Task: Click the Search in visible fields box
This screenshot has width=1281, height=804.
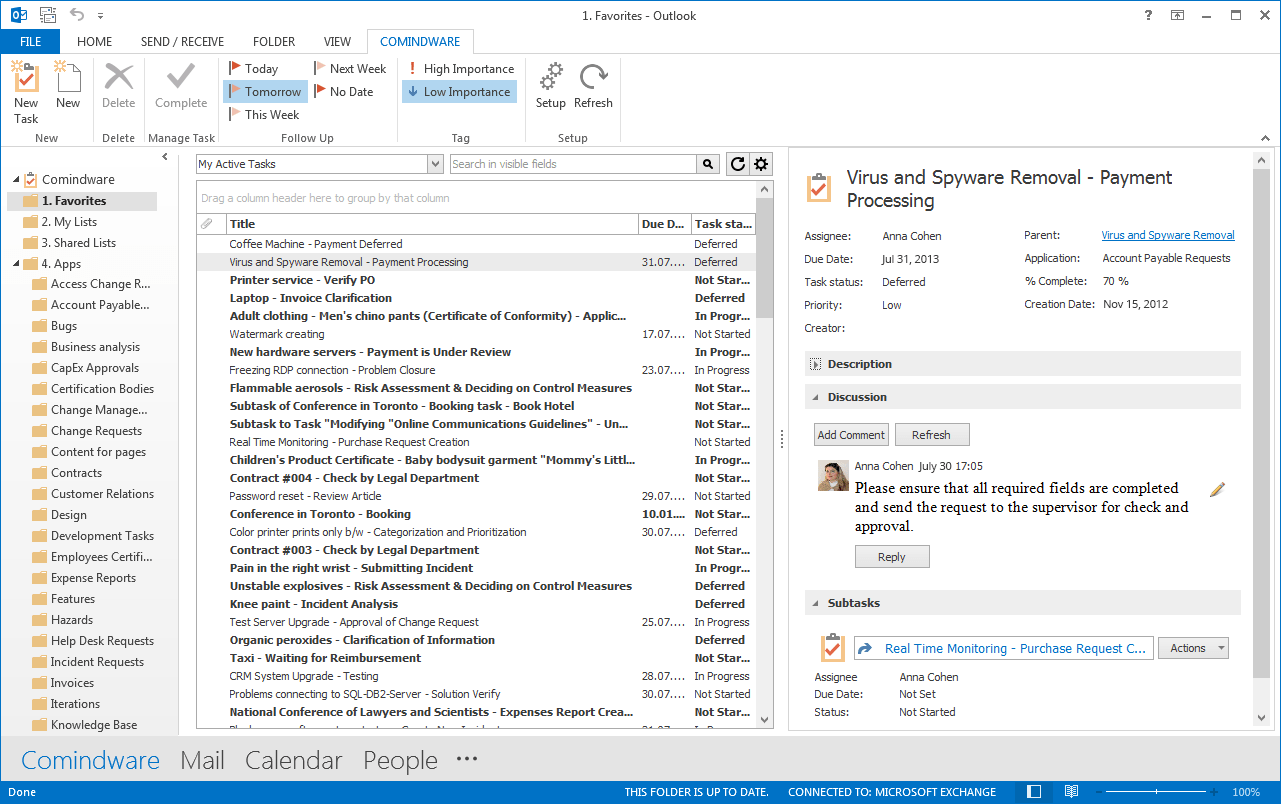Action: (x=573, y=164)
